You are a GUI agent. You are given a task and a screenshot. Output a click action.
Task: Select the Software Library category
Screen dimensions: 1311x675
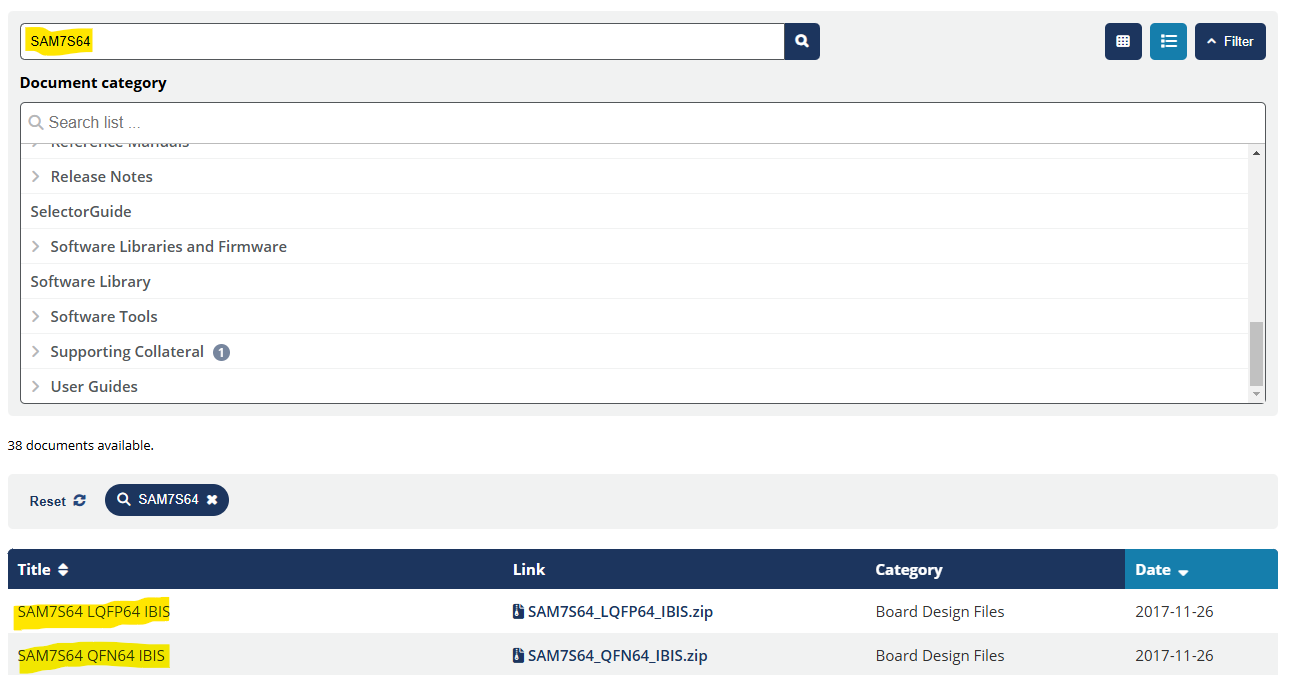(x=90, y=282)
